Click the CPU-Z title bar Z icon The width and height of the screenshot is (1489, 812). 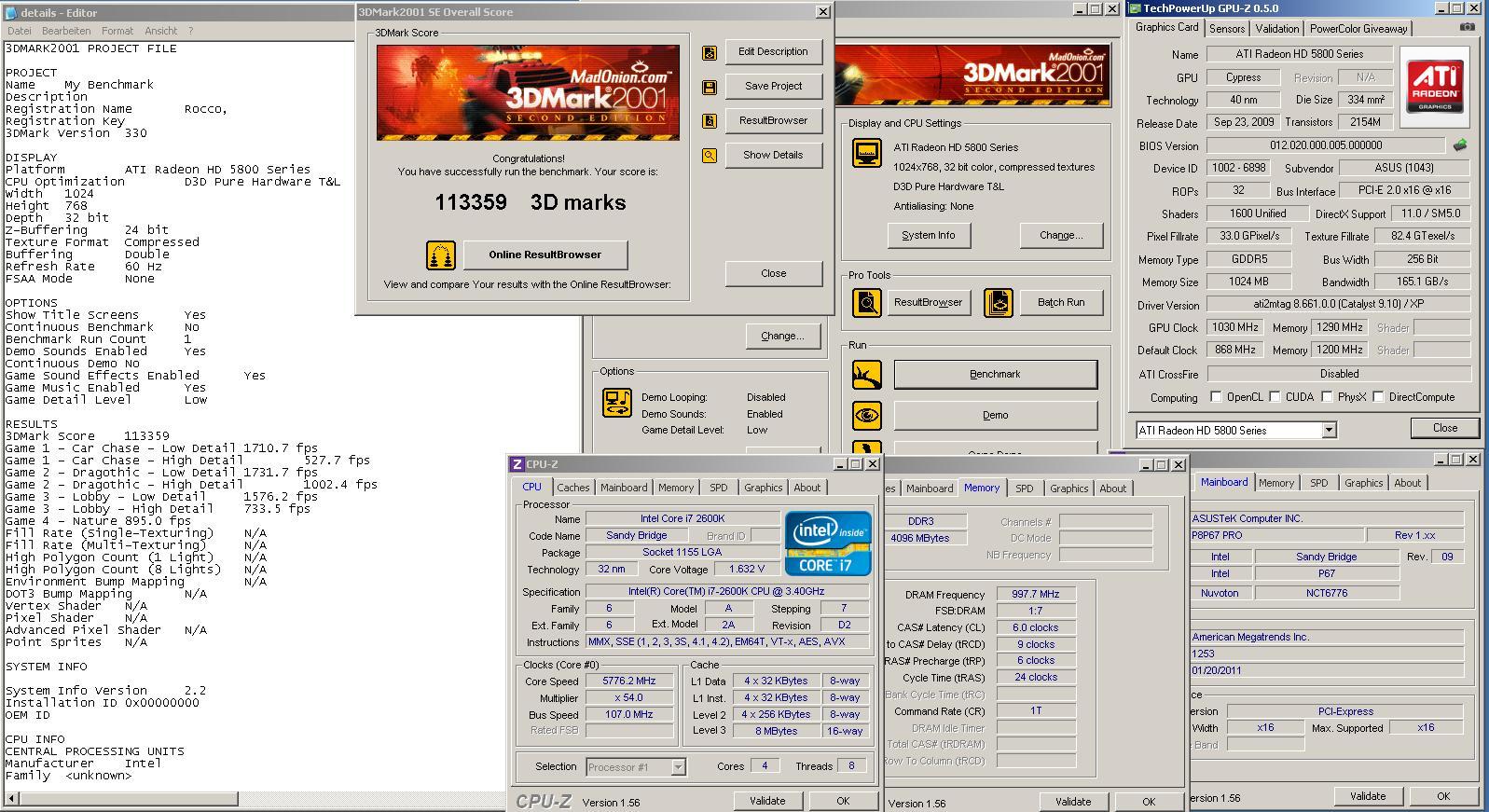517,464
